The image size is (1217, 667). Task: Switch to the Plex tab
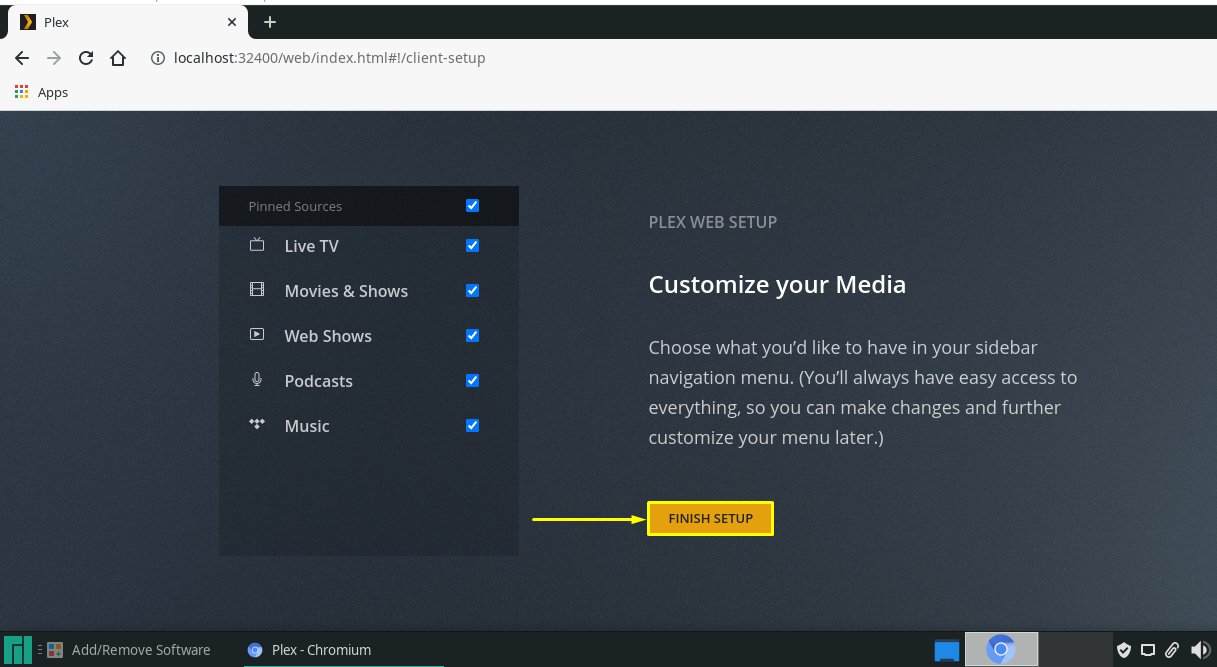pyautogui.click(x=127, y=22)
